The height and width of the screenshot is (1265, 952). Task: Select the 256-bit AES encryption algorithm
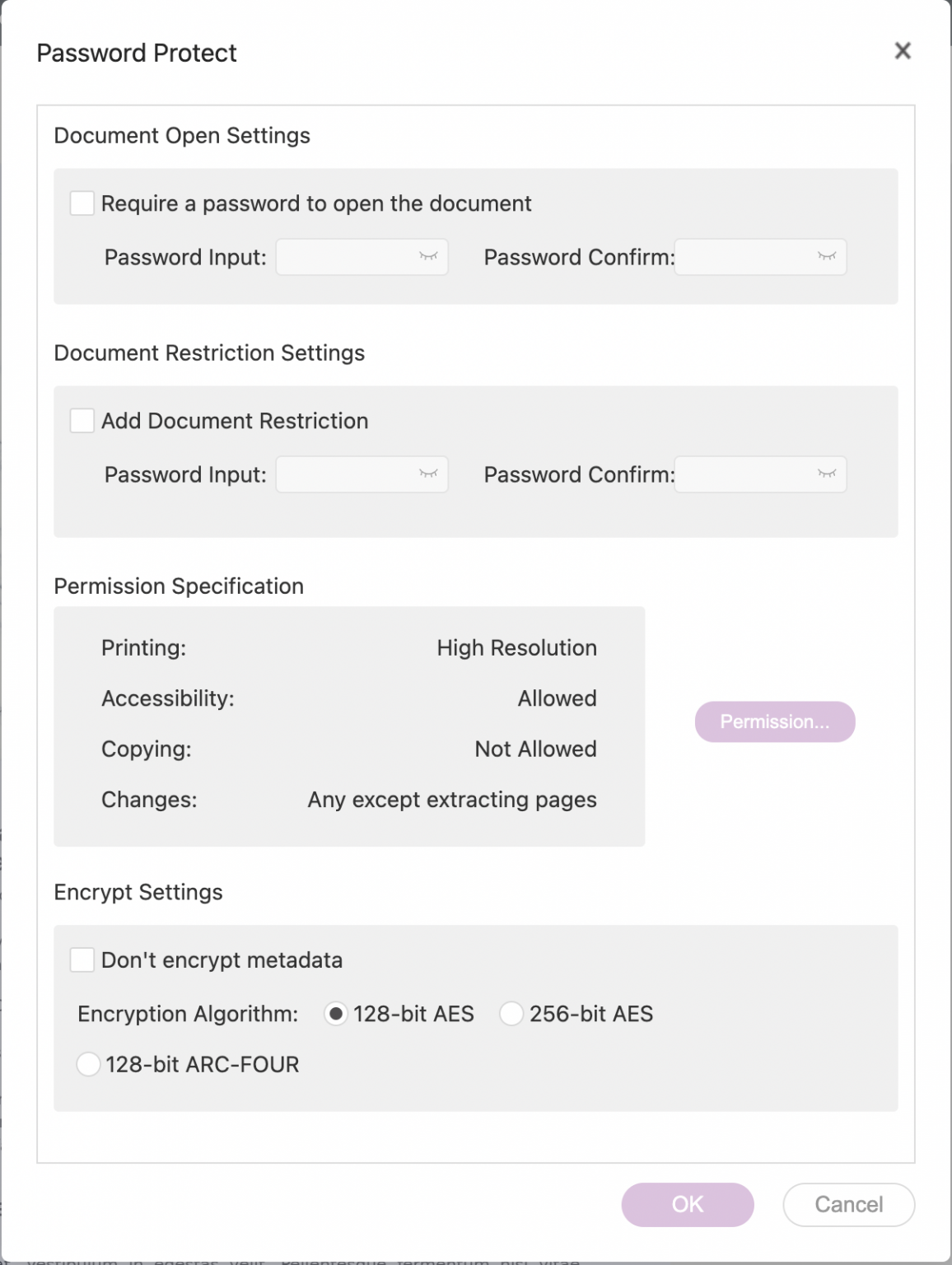511,1014
